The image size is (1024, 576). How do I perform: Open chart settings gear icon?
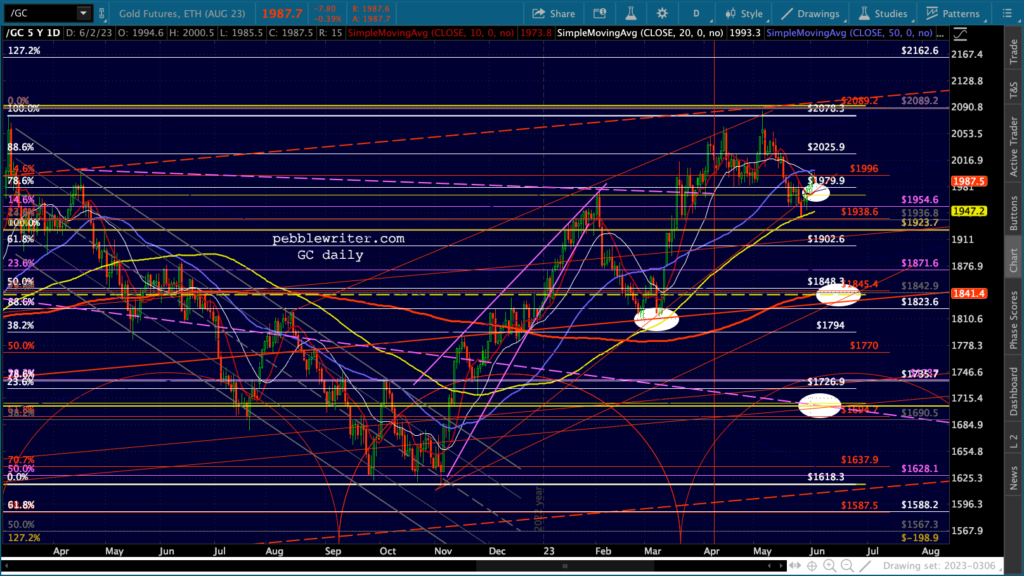662,13
